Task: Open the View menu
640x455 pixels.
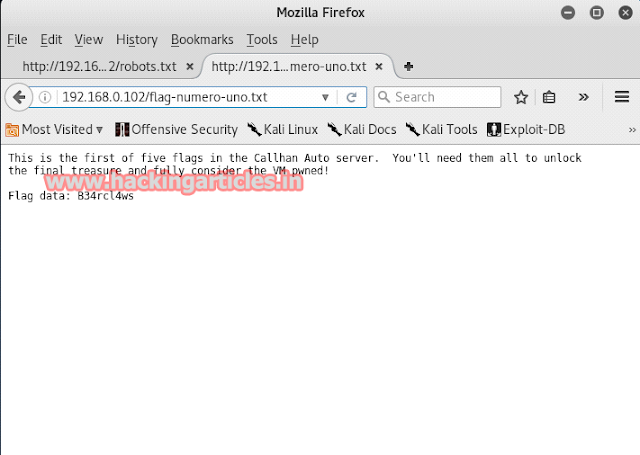Action: point(89,40)
